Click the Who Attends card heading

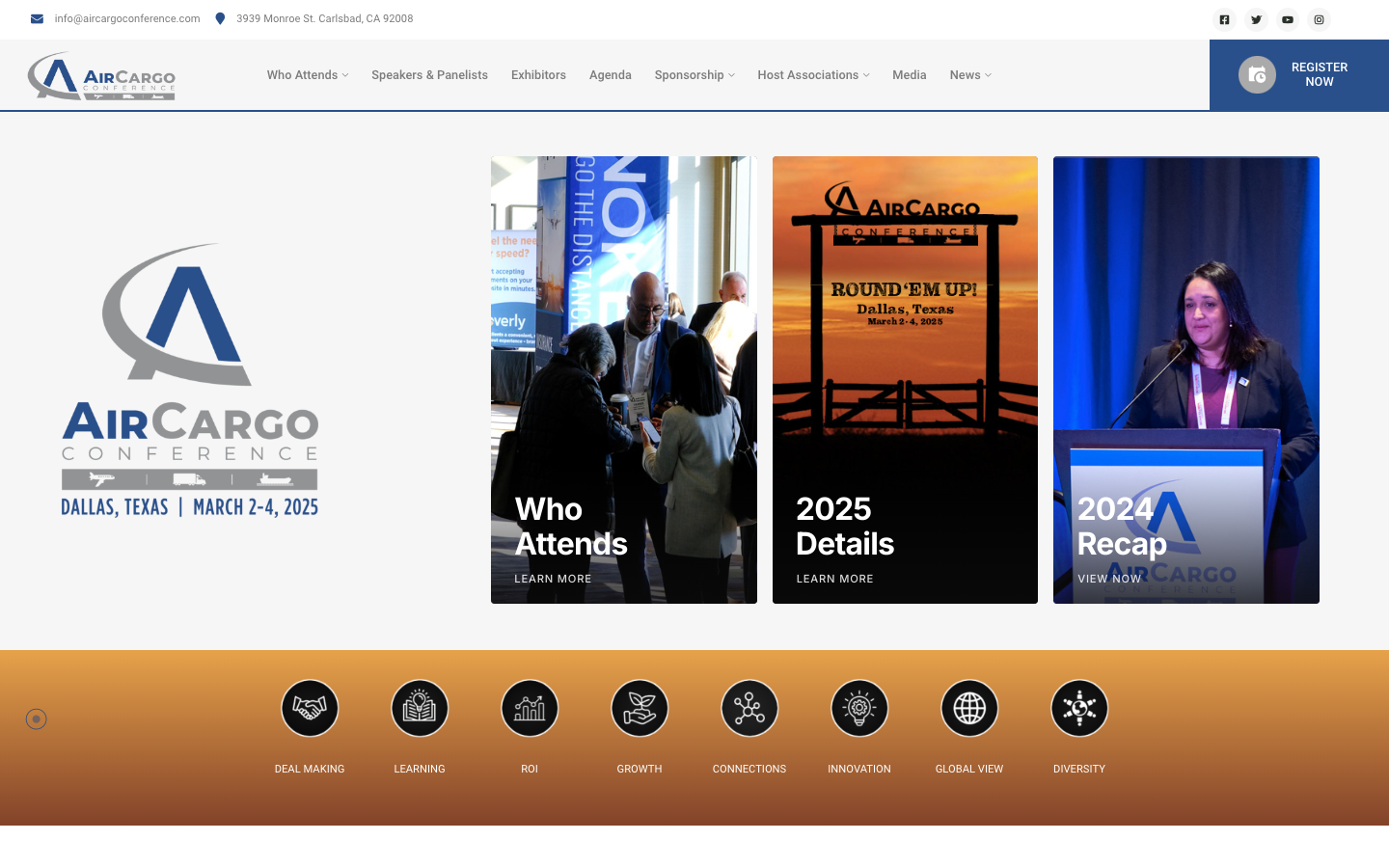tap(571, 527)
